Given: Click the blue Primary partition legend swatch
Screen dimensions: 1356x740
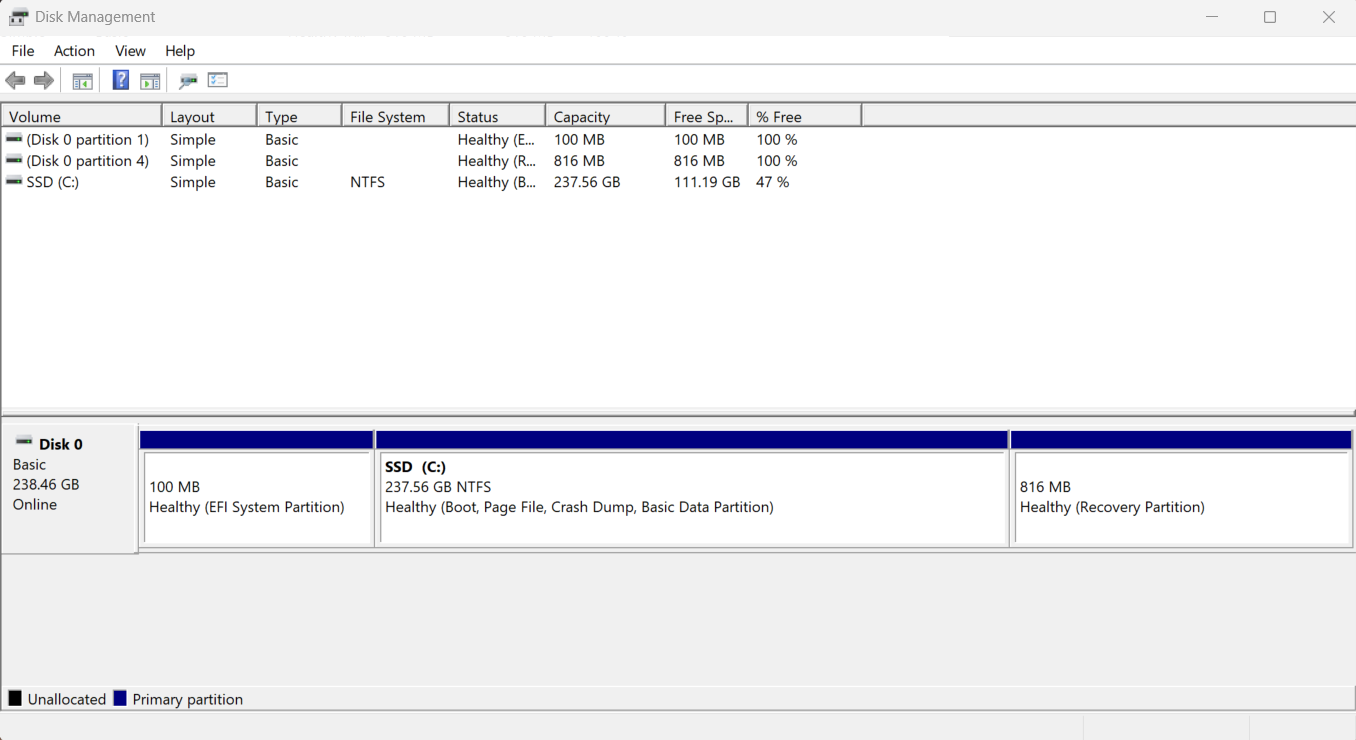Looking at the screenshot, I should 120,698.
